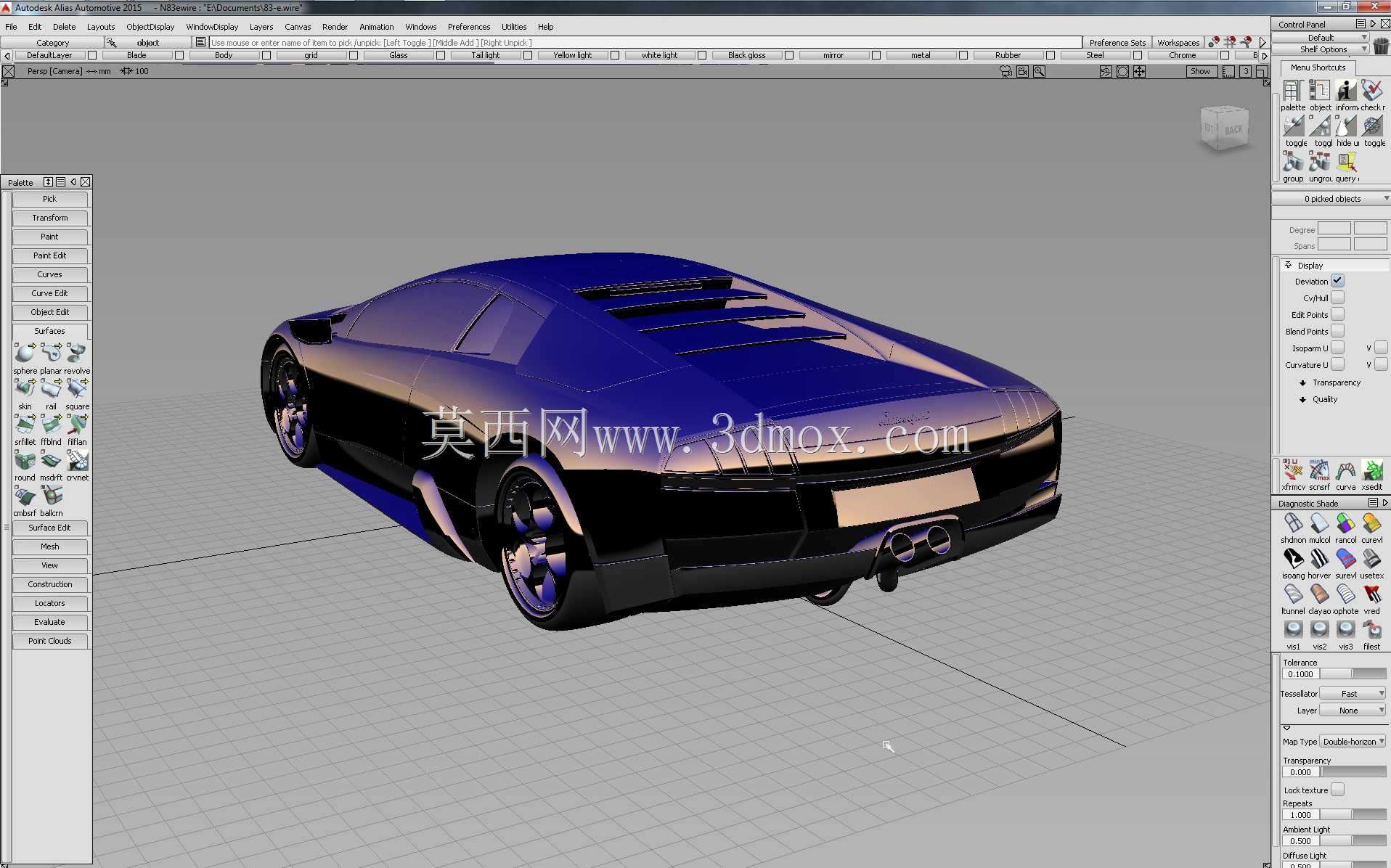Click the Show button in viewport bar
Screen dimensions: 1391x868
1200,71
